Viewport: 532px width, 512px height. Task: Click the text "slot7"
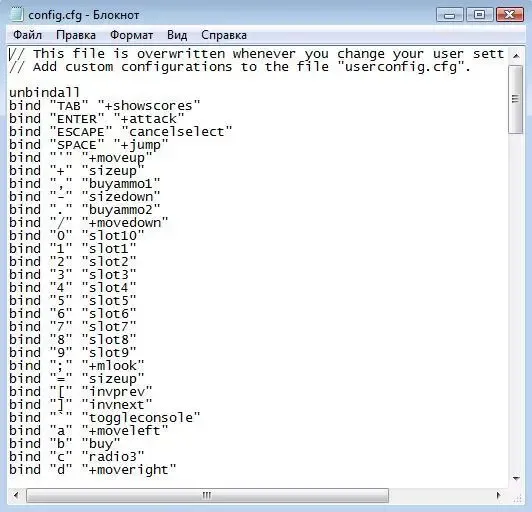pos(109,326)
